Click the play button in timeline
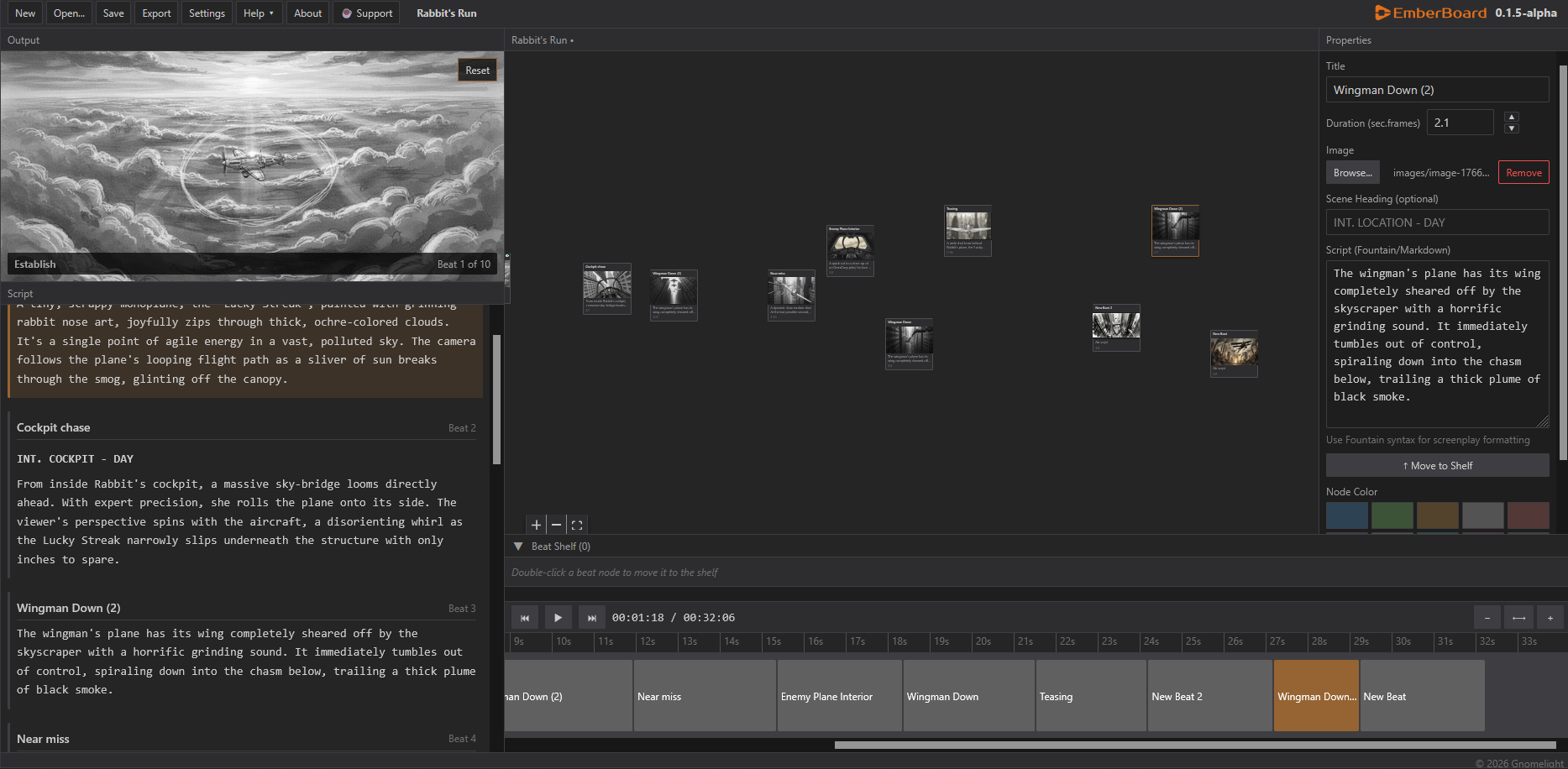This screenshot has height=769, width=1568. (558, 618)
